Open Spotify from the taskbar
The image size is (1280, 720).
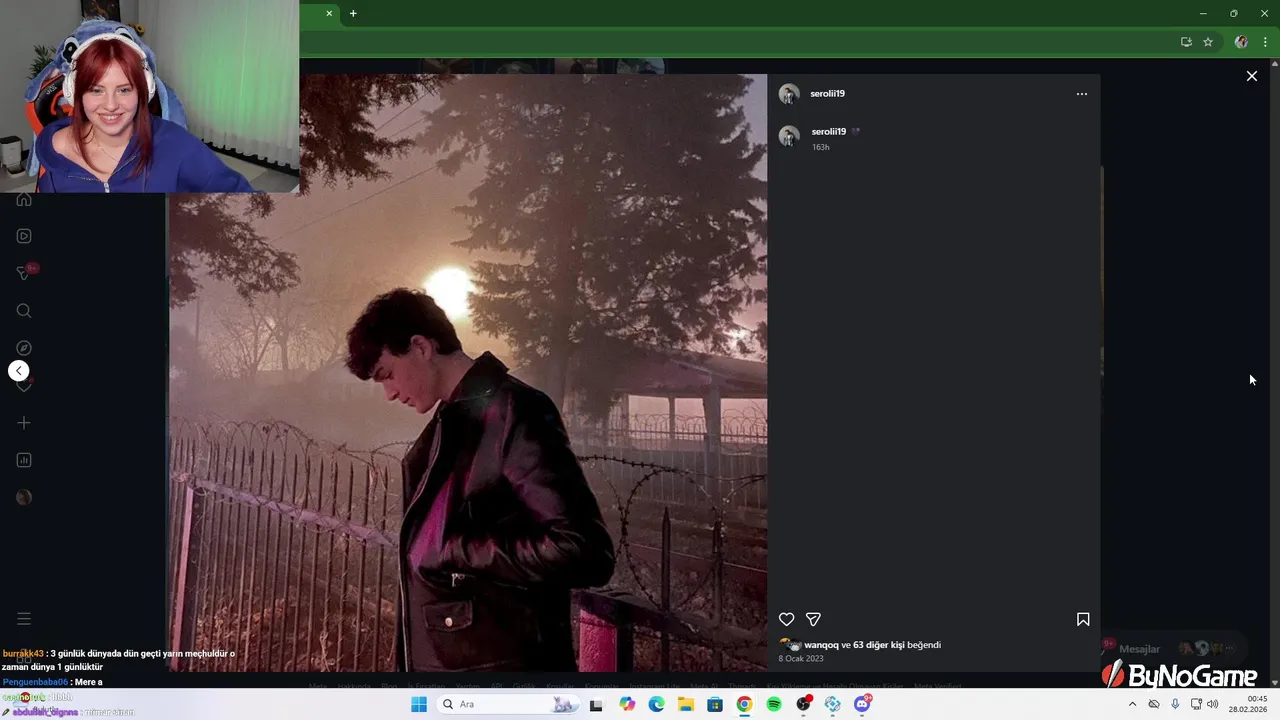774,704
